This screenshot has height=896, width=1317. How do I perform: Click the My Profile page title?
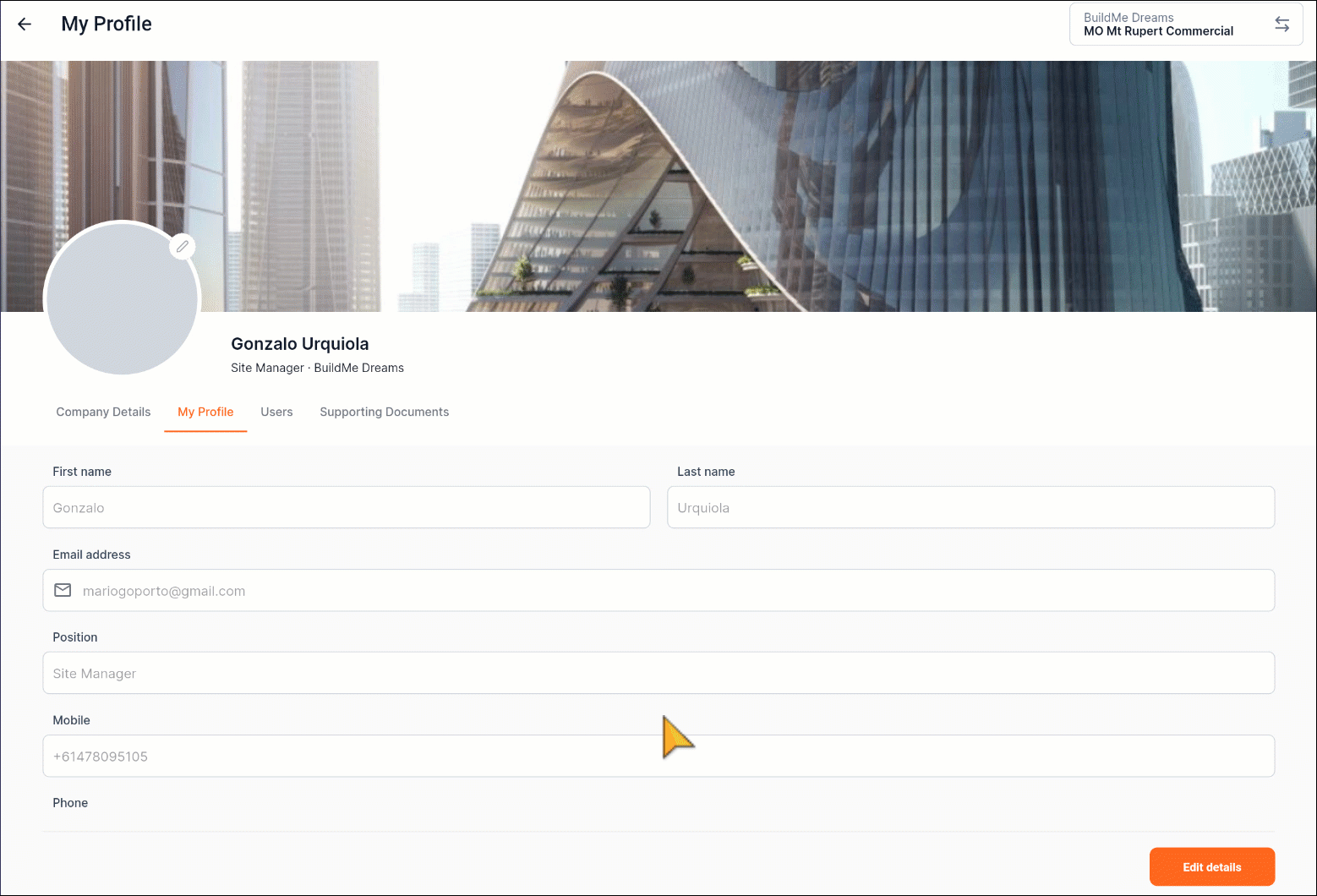107,24
